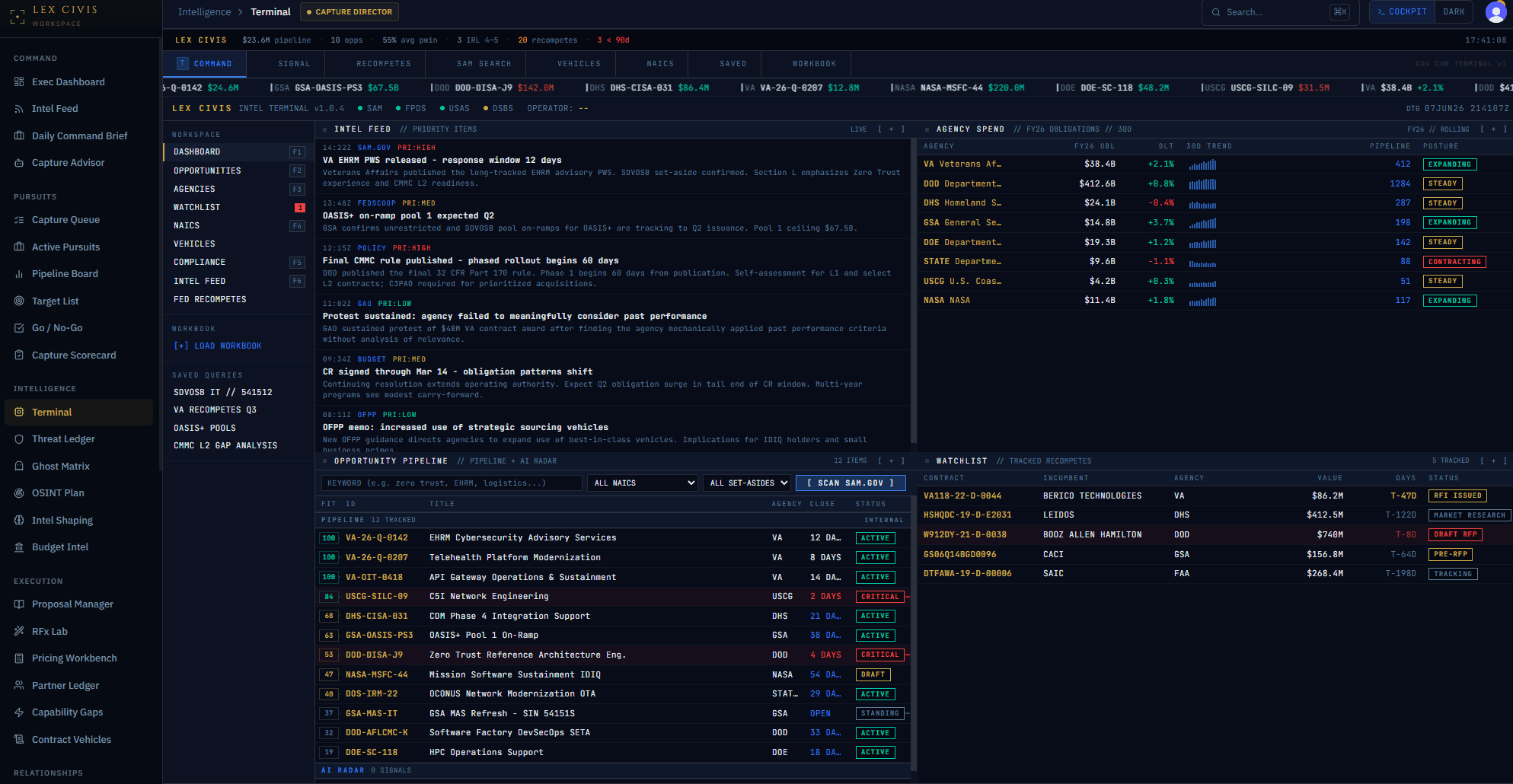Toggle the USAS data source indicator
The height and width of the screenshot is (784, 1513).
click(x=455, y=108)
